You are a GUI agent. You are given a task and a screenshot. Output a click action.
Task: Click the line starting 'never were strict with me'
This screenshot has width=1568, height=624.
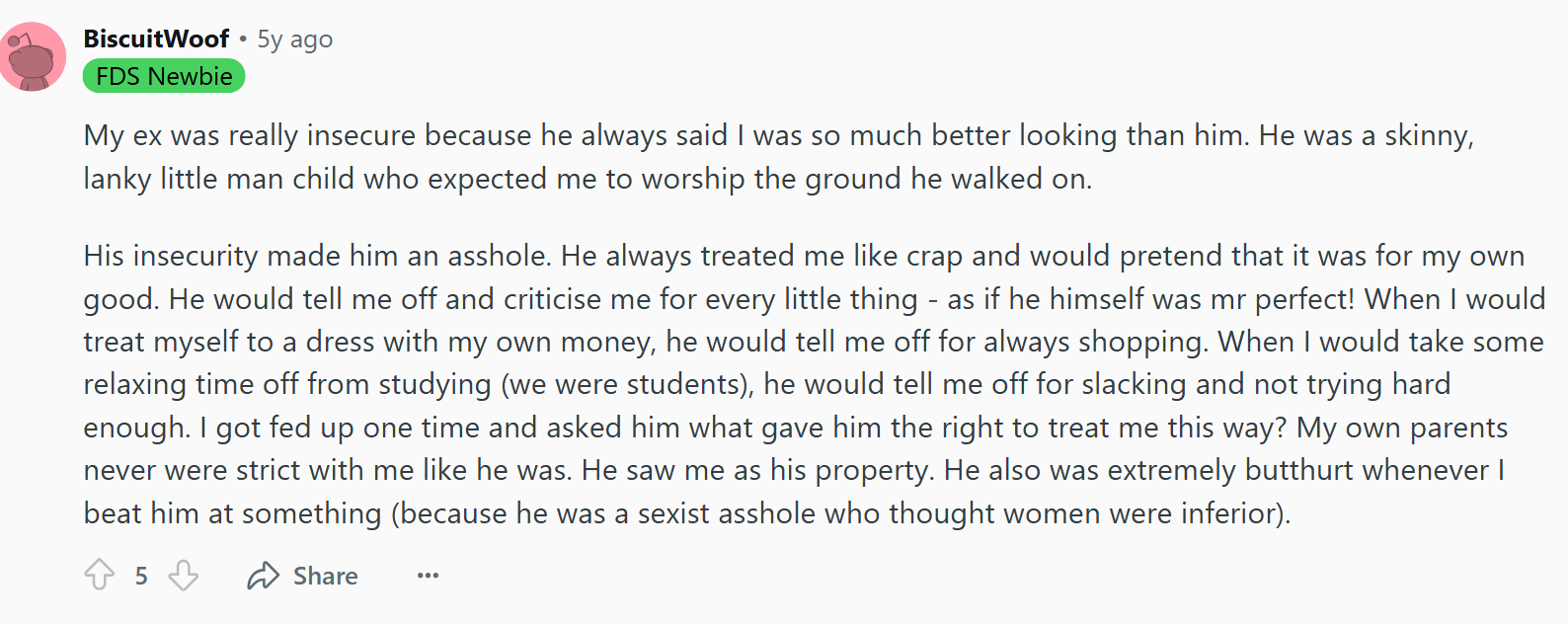pyautogui.click(x=794, y=470)
